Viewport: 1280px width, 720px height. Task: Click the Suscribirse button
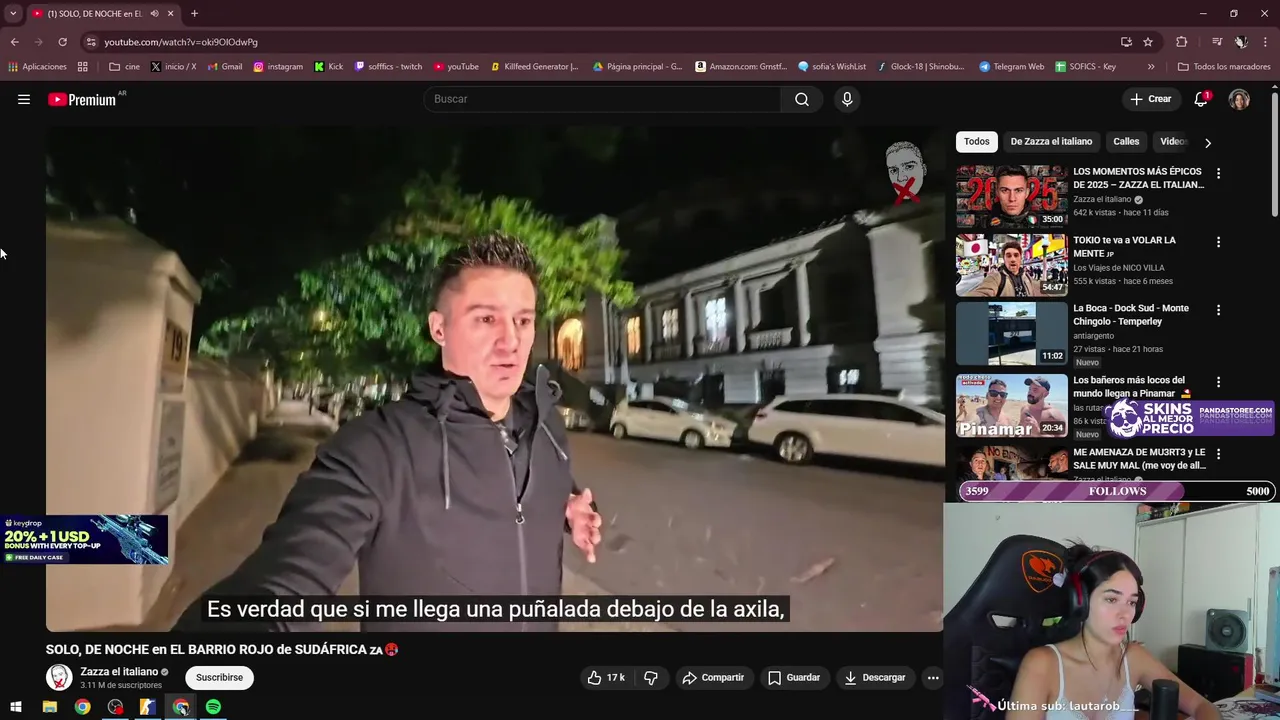(219, 677)
